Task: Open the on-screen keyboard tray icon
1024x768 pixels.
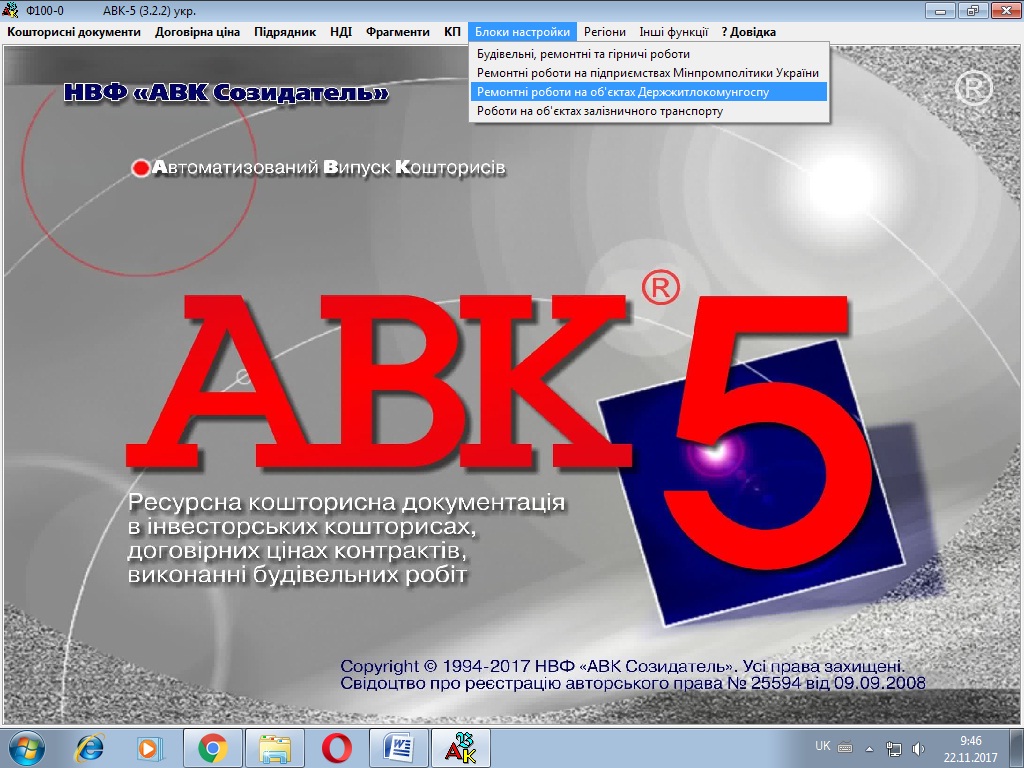Action: pyautogui.click(x=845, y=747)
